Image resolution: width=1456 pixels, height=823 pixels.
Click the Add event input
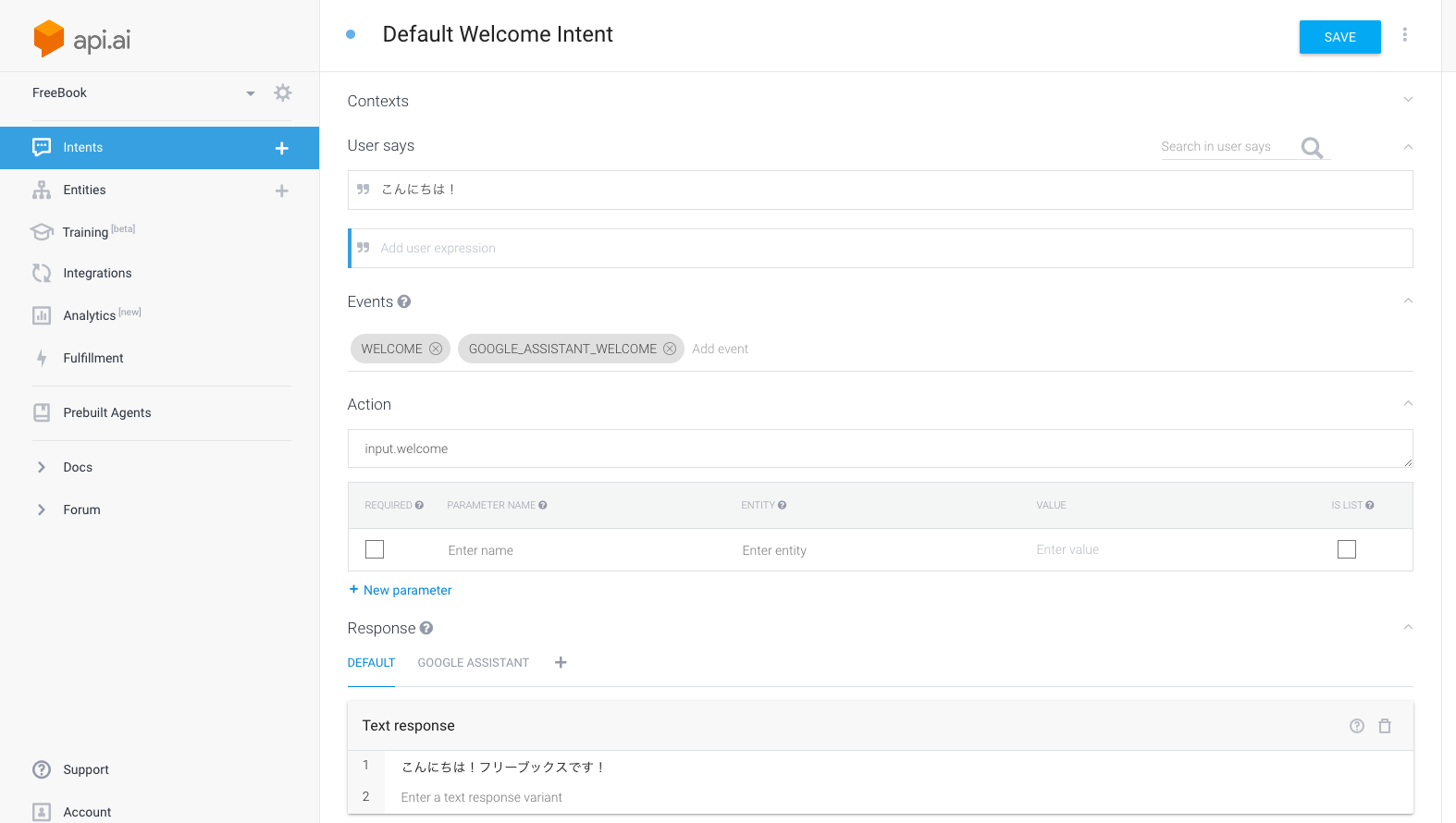click(721, 349)
